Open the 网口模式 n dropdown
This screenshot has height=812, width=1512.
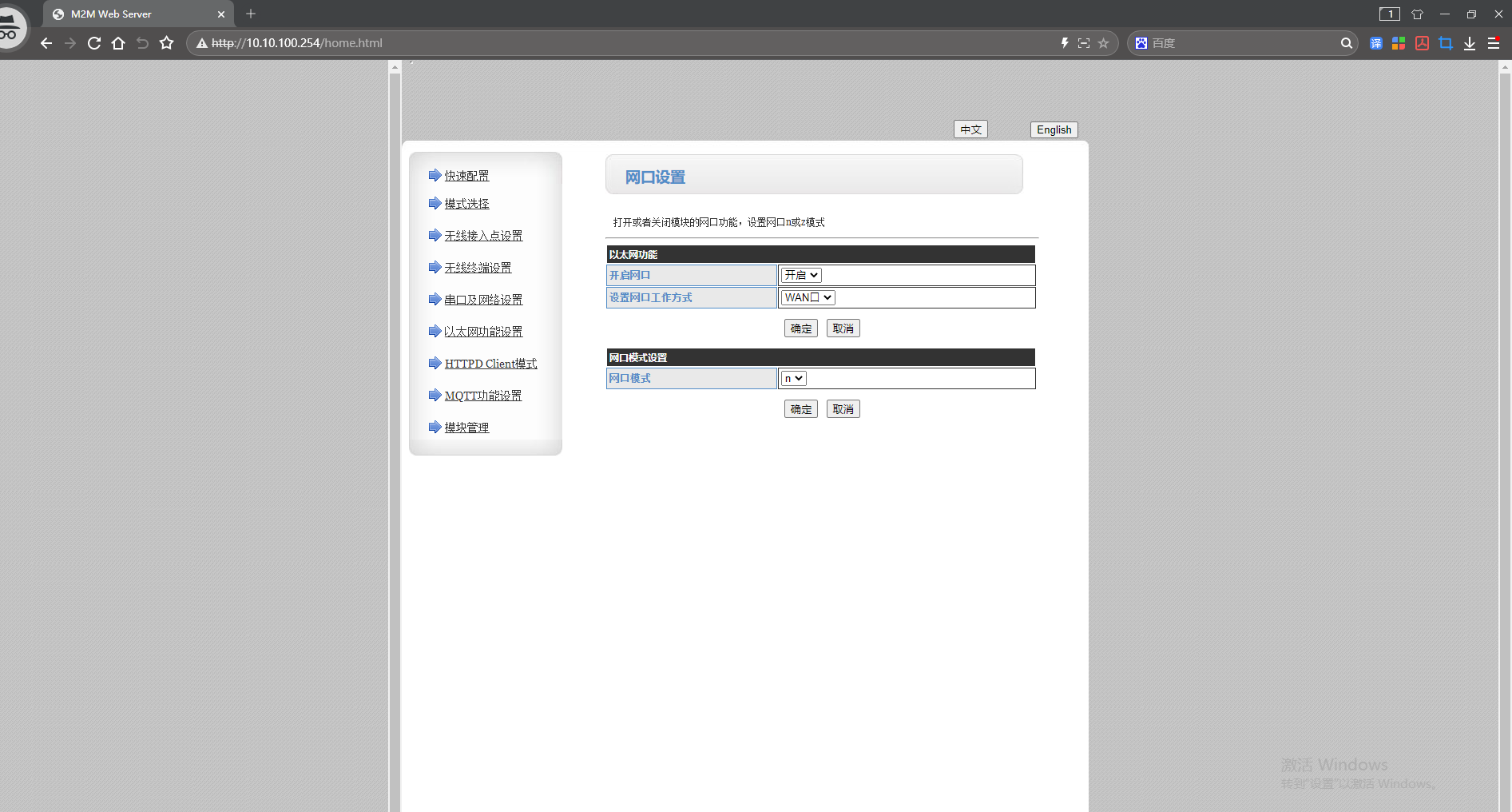793,379
